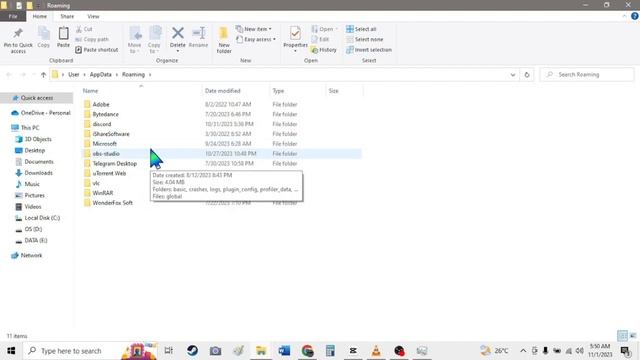Click Select all
Screen dimensions: 640x360
click(361, 29)
